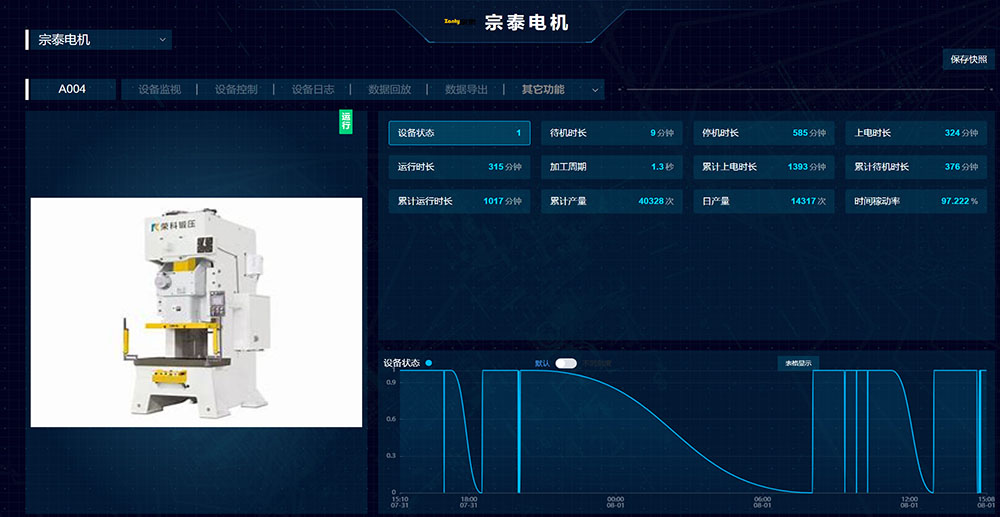Go to the 数据导出 tab
Image resolution: width=1000 pixels, height=517 pixels.
pyautogui.click(x=466, y=90)
